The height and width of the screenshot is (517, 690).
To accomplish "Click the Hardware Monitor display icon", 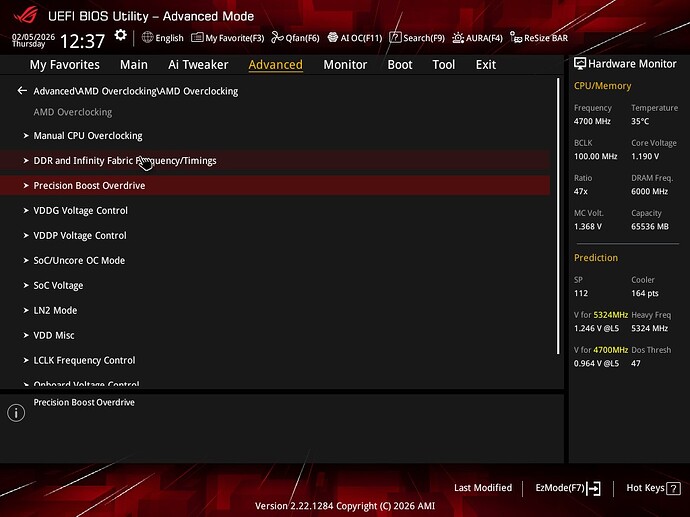I will 580,64.
